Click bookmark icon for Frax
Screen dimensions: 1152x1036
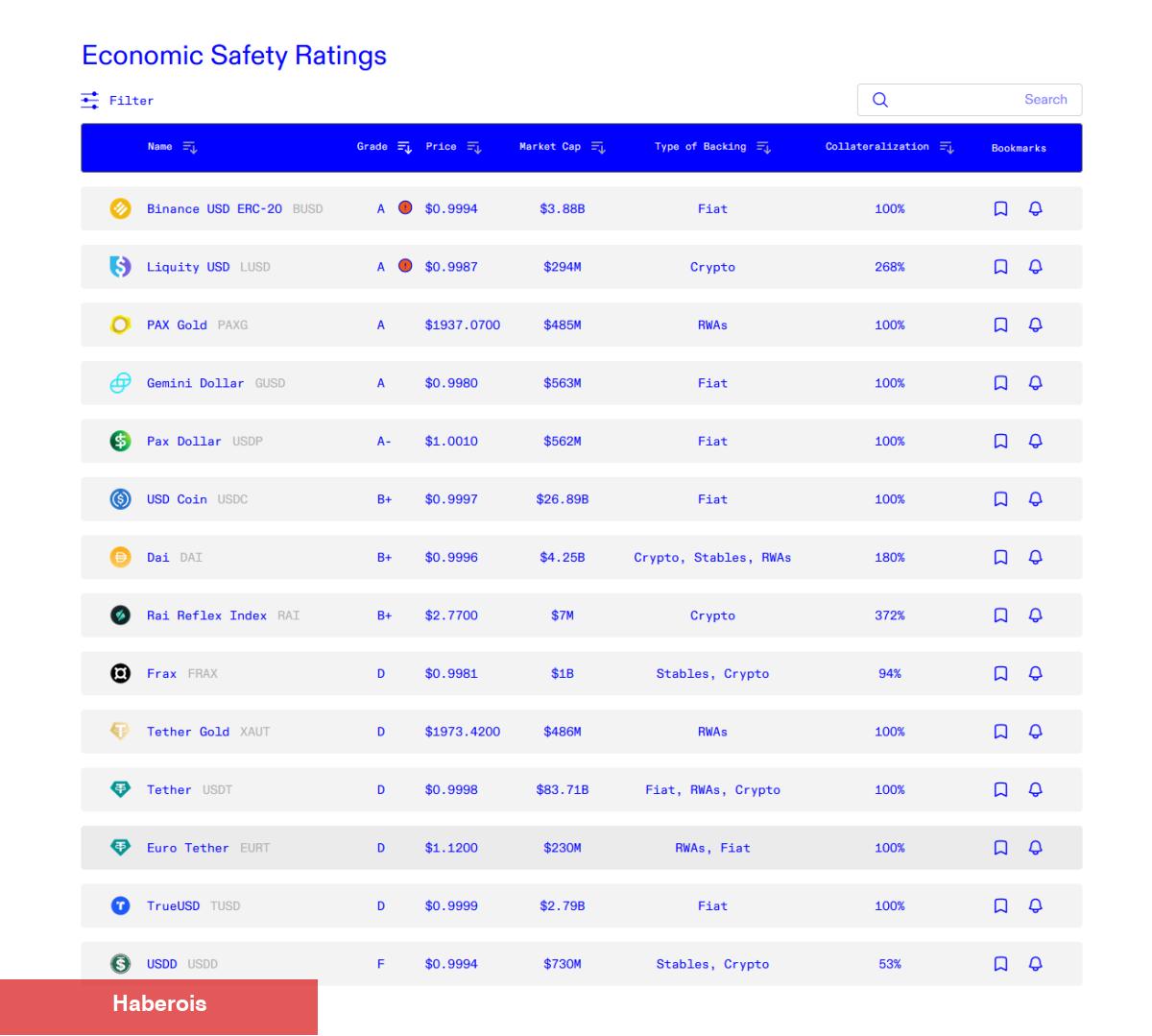click(1000, 673)
